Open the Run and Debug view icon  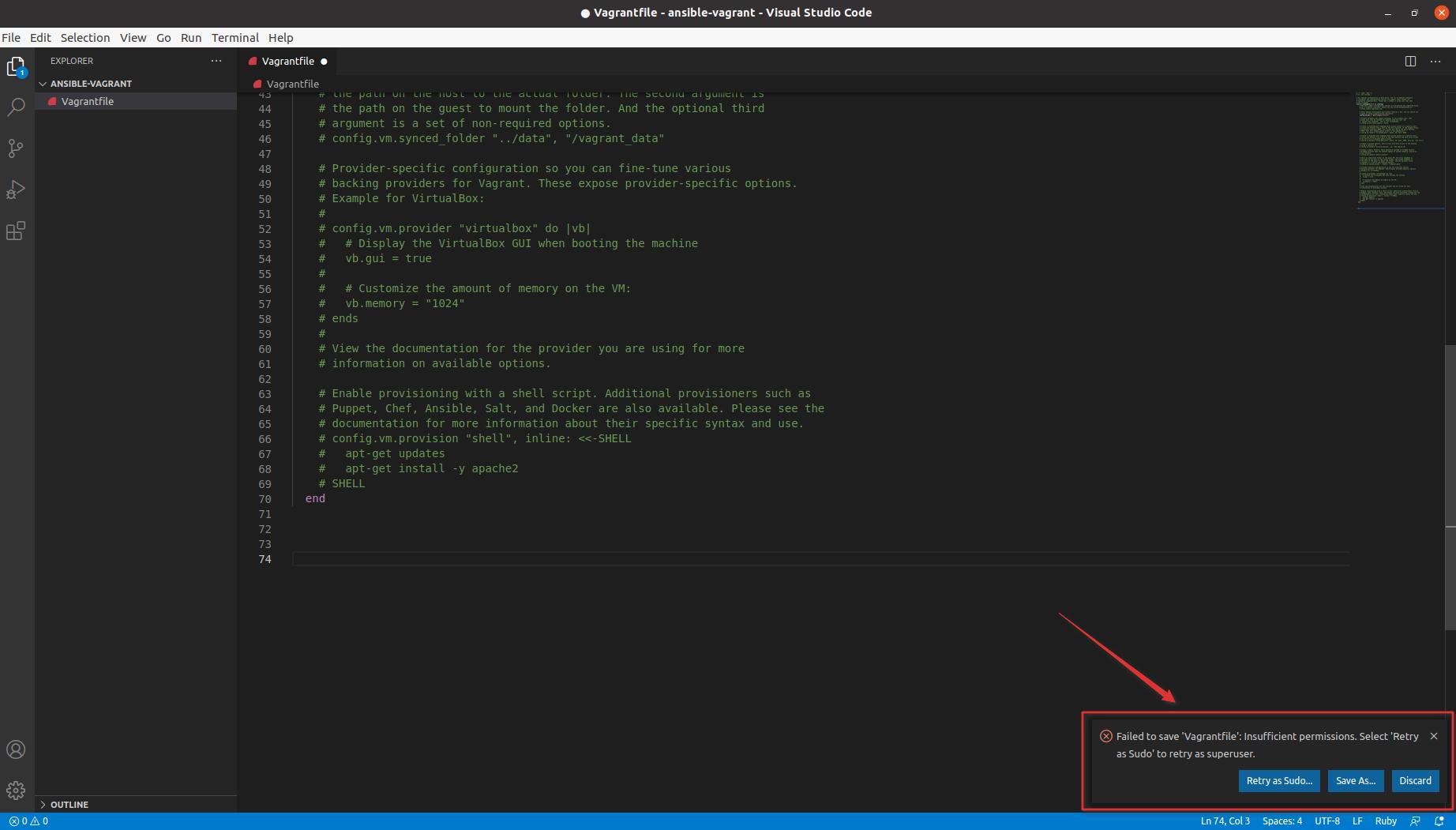pyautogui.click(x=16, y=190)
